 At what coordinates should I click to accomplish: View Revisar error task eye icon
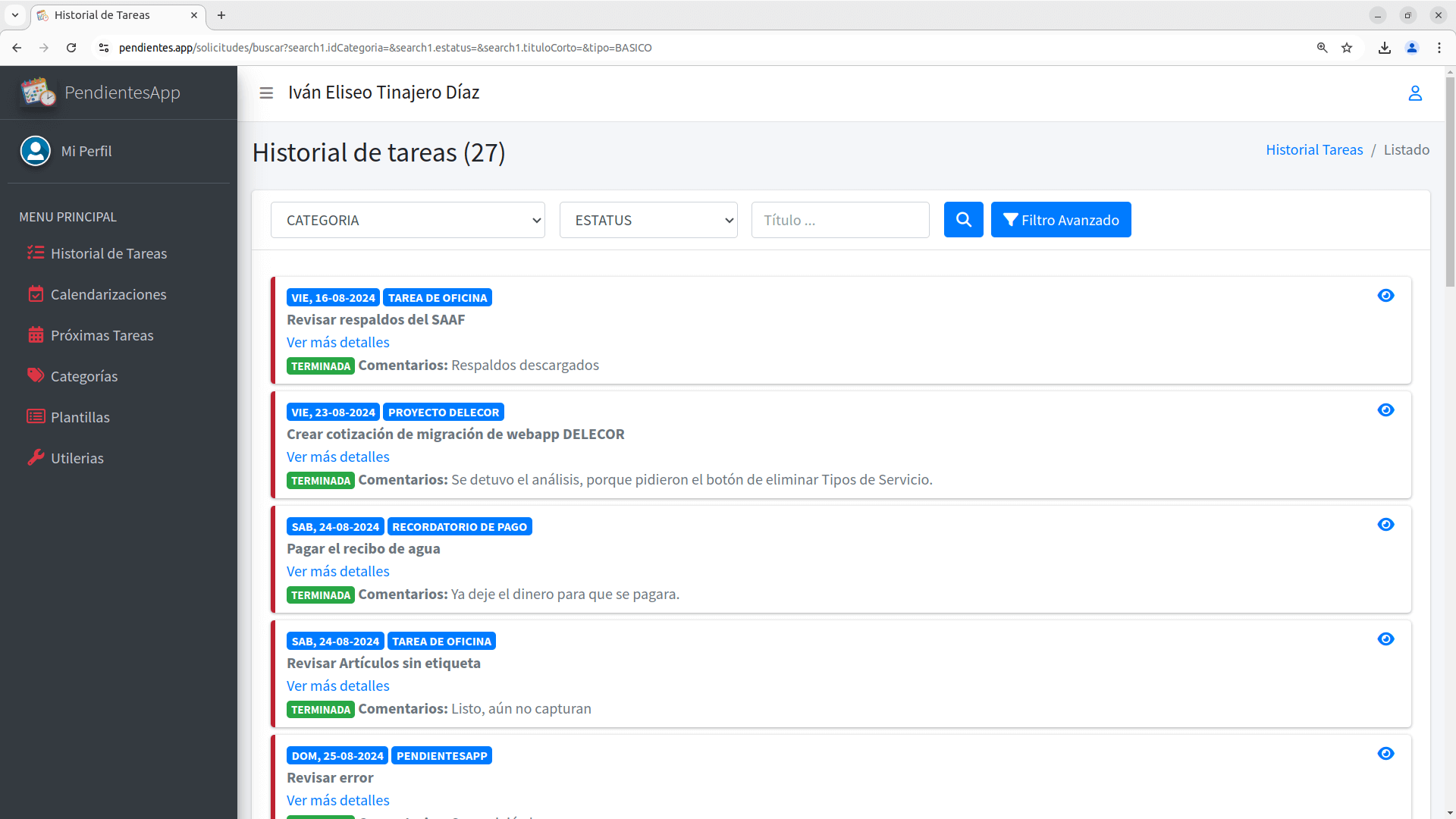tap(1385, 754)
